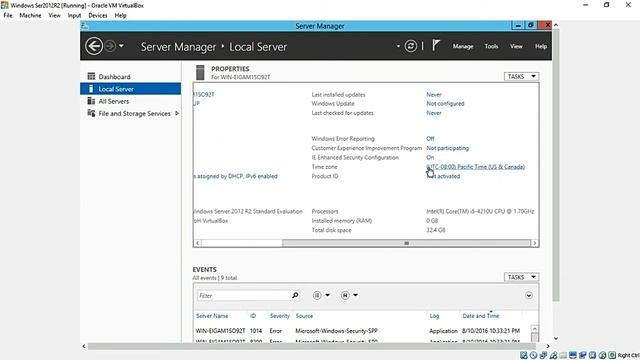Open File and Storage Services
The image size is (640, 360).
(x=134, y=113)
